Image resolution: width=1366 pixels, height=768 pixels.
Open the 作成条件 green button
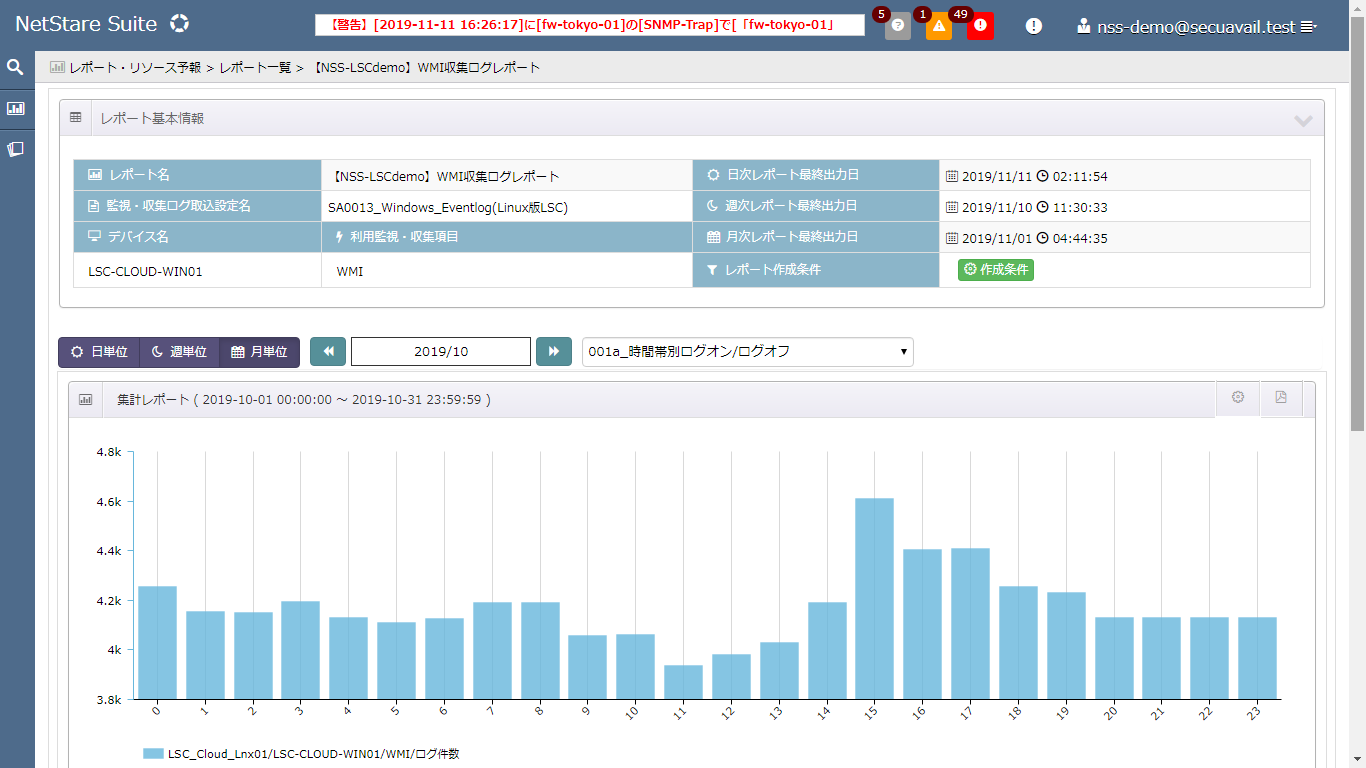click(996, 270)
